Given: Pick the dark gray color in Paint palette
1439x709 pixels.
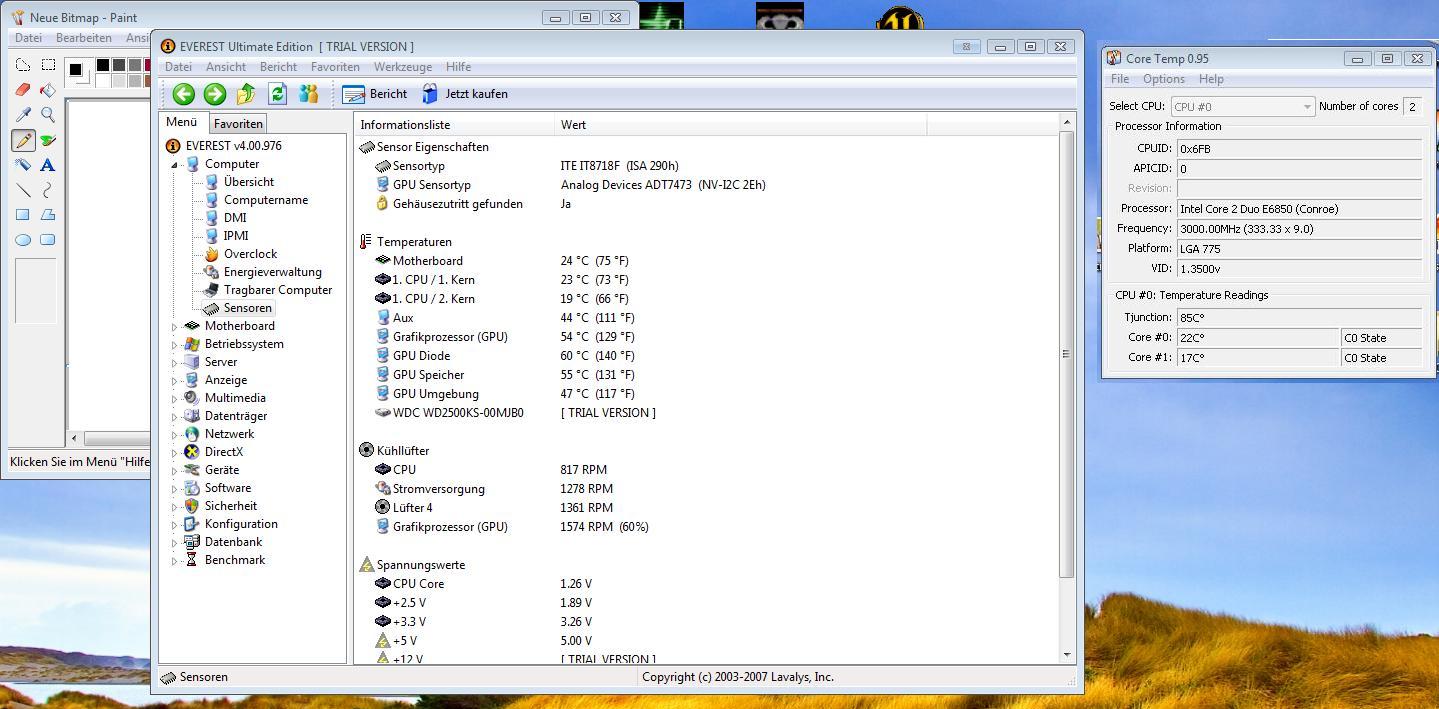Looking at the screenshot, I should pyautogui.click(x=119, y=65).
